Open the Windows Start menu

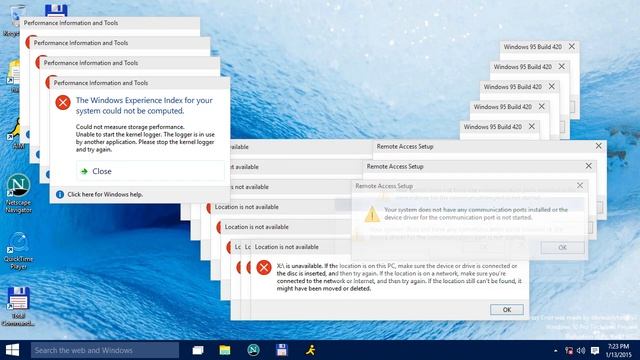click(x=12, y=350)
